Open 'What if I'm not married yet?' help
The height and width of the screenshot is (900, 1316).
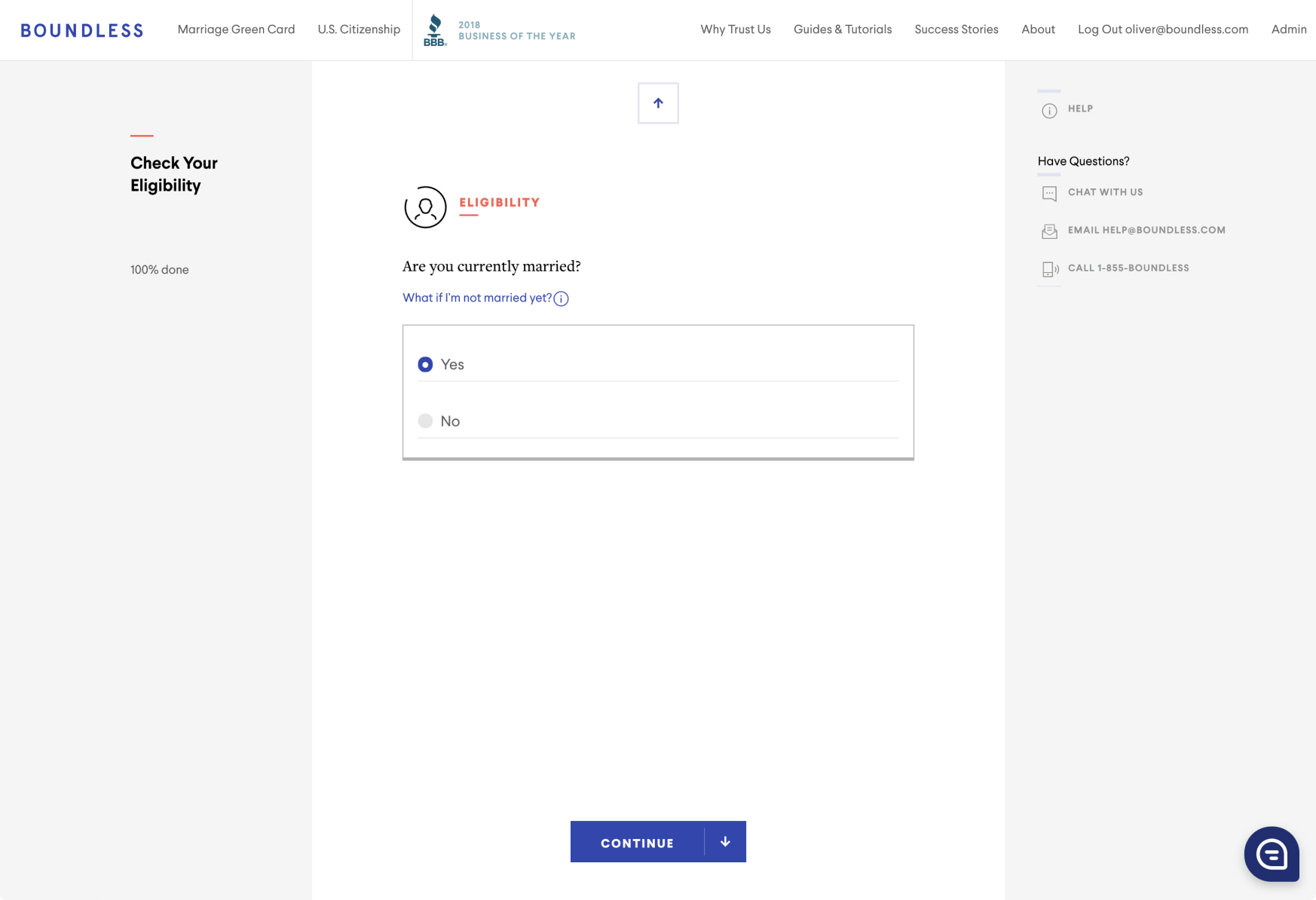point(477,298)
